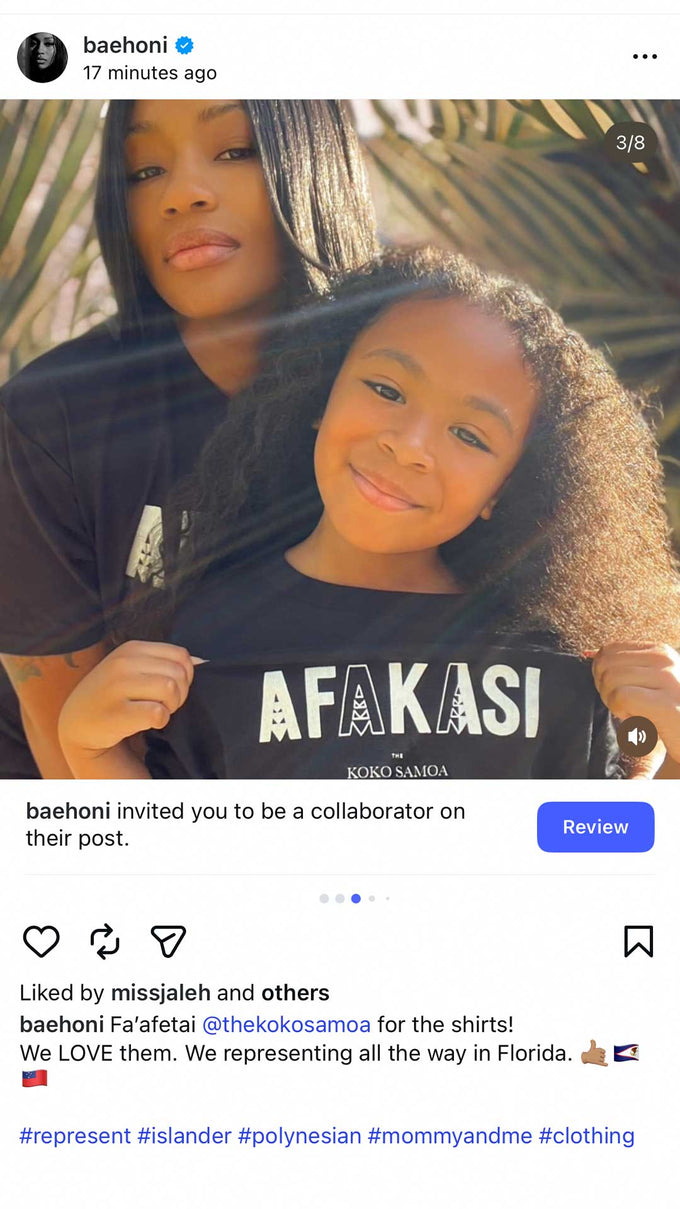Like the post with heart icon
680x1209 pixels.
(41, 941)
